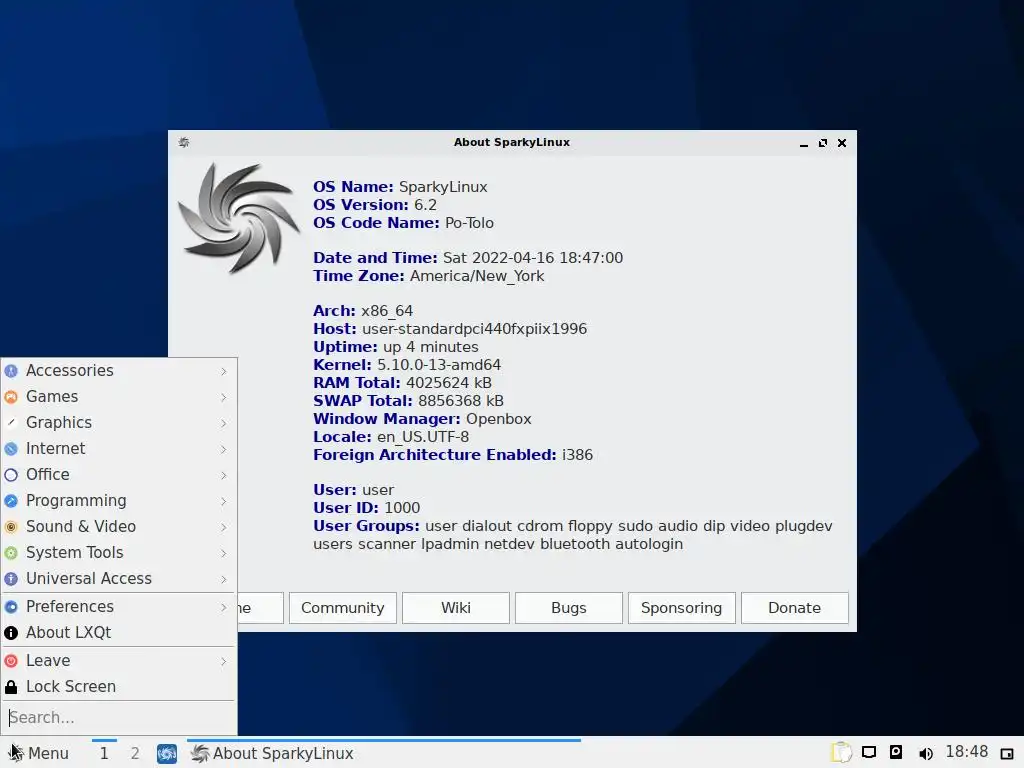Switch to desktop 2 in pager

(135, 753)
